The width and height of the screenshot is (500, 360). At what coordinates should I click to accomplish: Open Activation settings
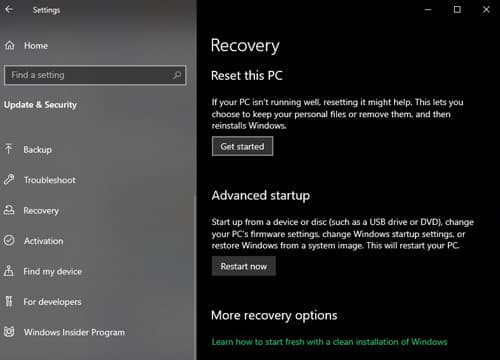pos(43,241)
